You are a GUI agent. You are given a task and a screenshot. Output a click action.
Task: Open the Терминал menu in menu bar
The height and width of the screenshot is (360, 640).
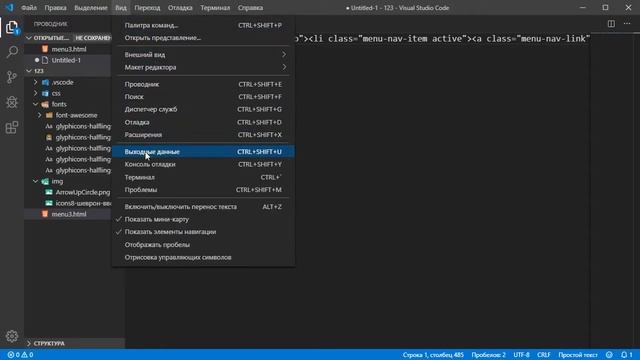215,8
